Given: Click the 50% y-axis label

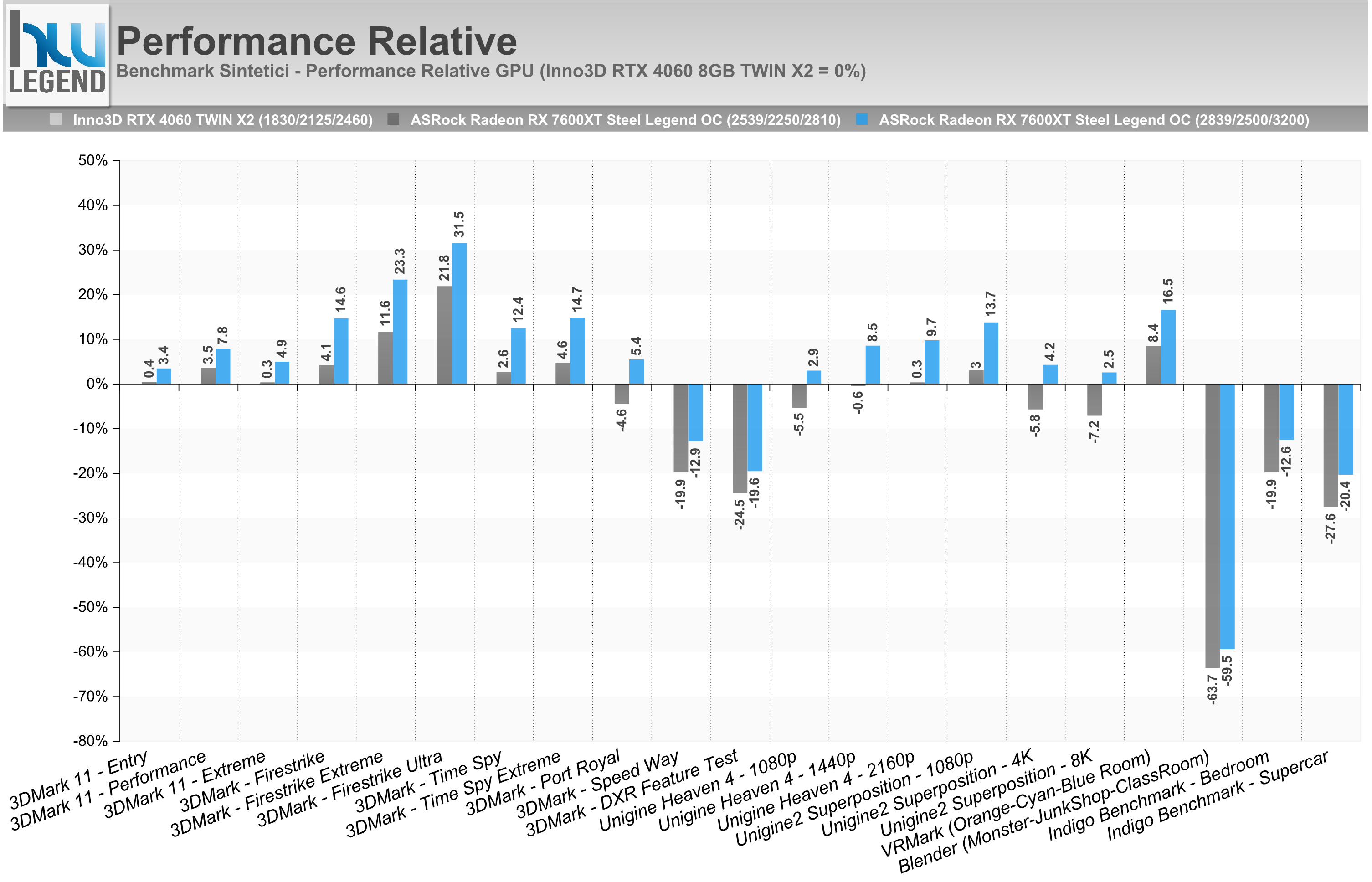Looking at the screenshot, I should click(93, 160).
